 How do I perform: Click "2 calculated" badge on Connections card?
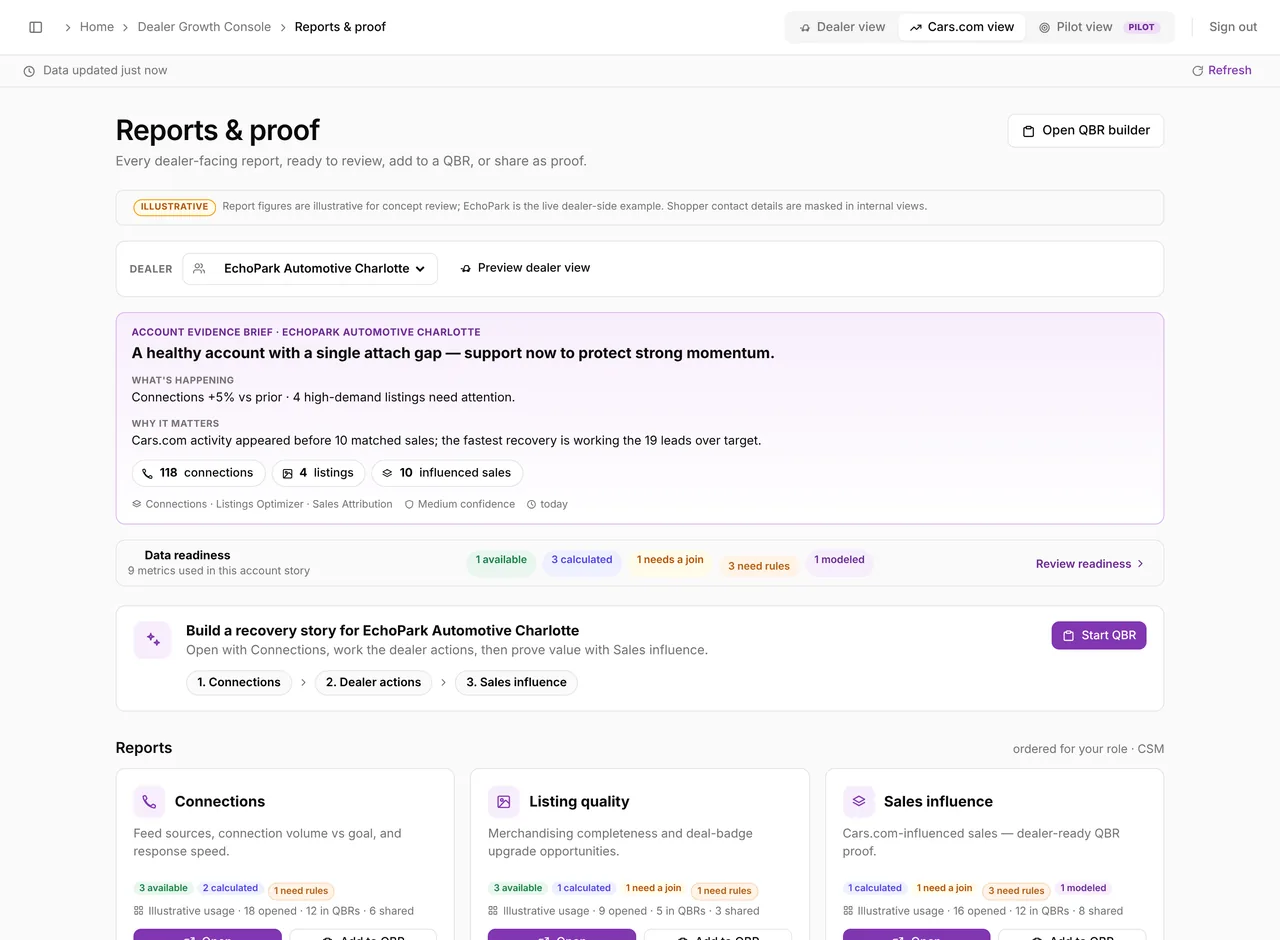(x=230, y=888)
